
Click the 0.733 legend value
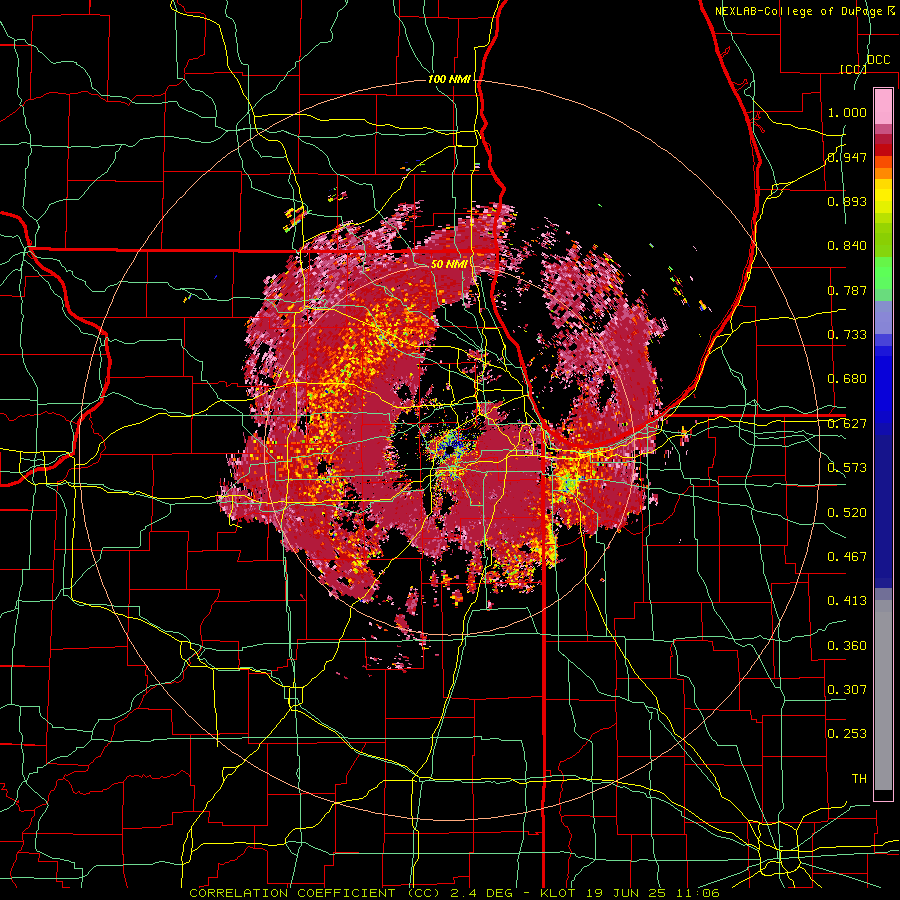[x=847, y=335]
